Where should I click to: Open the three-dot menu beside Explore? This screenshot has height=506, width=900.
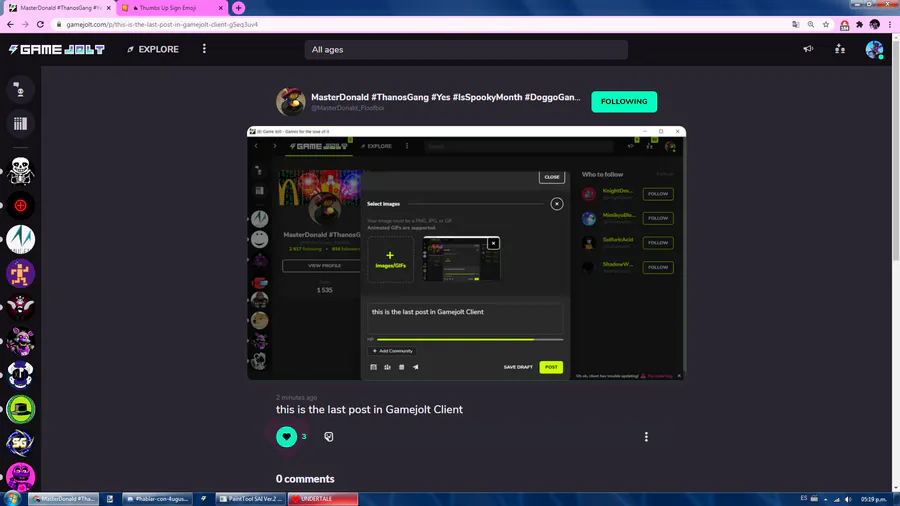[204, 49]
